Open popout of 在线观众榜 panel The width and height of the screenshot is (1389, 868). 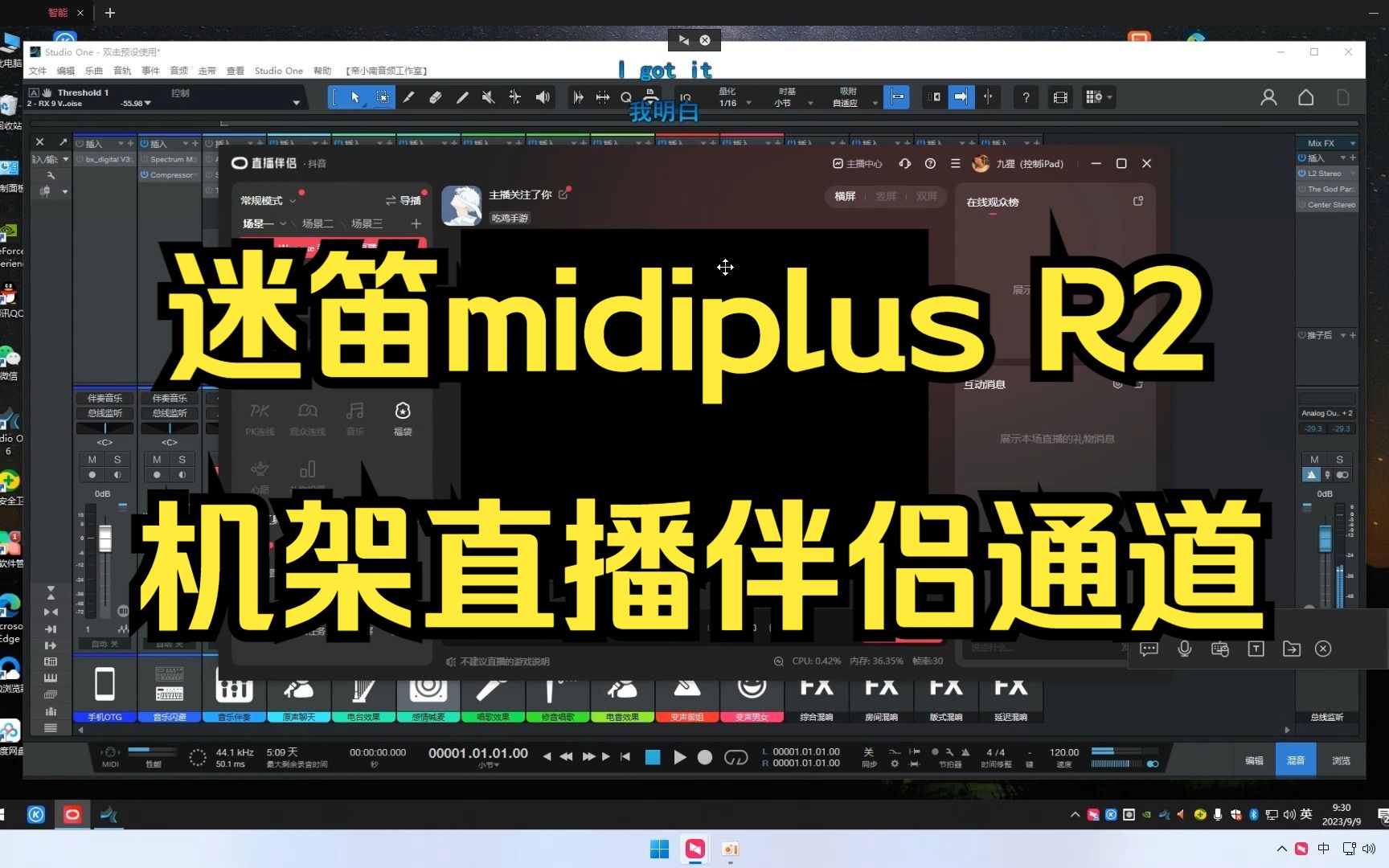1138,201
